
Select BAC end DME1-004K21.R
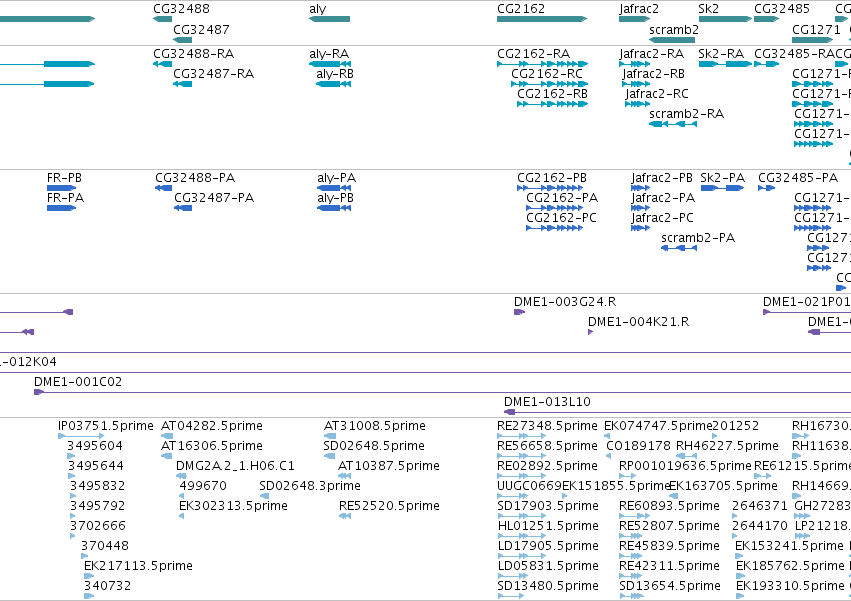(639, 322)
